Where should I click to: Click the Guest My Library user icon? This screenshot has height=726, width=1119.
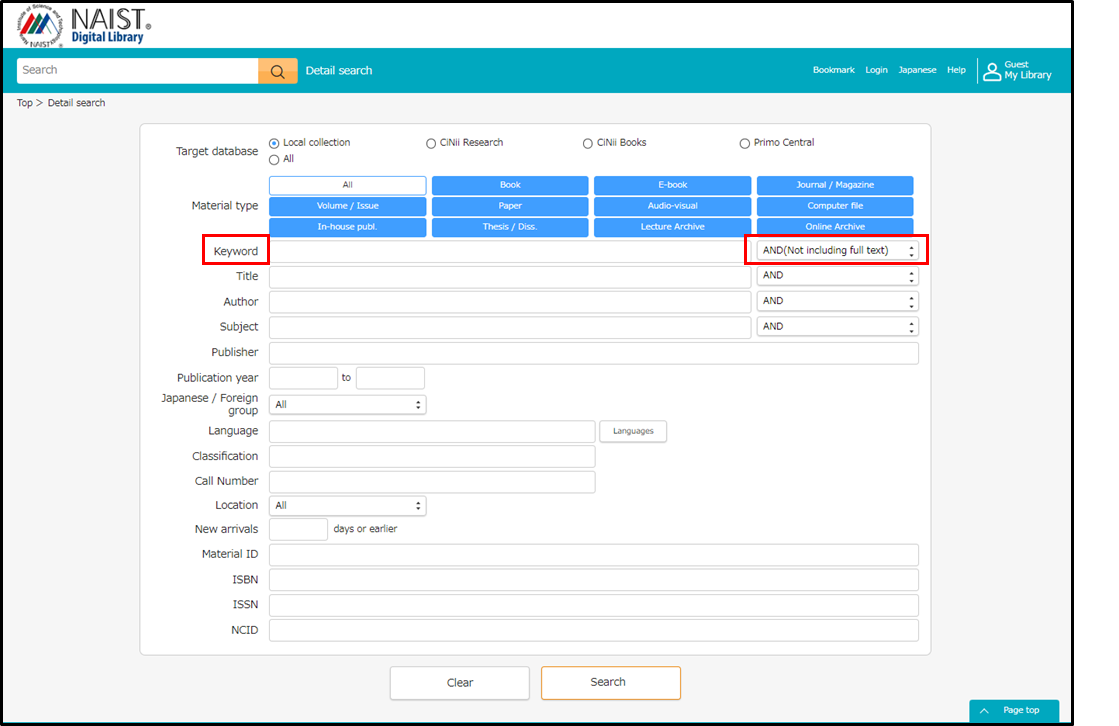(x=992, y=71)
